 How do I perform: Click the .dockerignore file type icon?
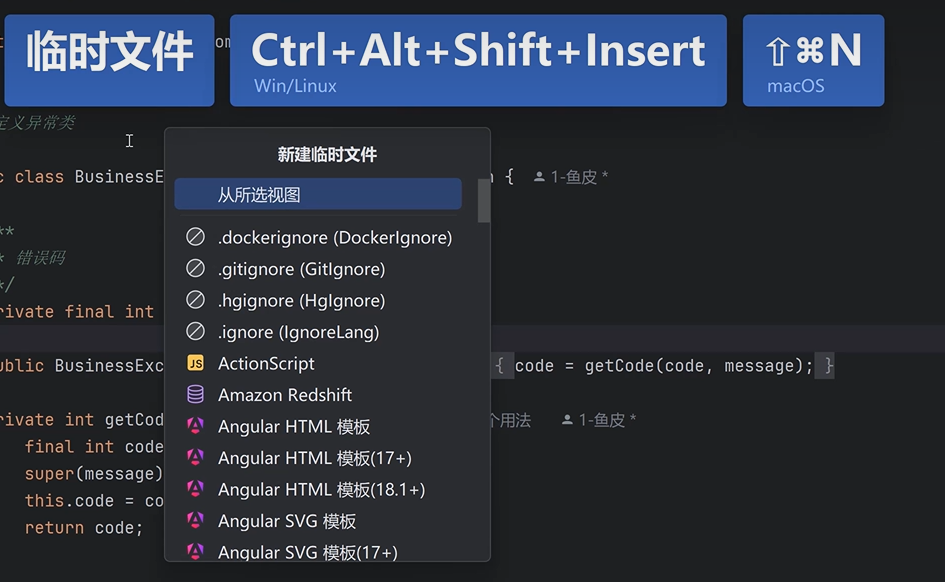[x=195, y=238]
